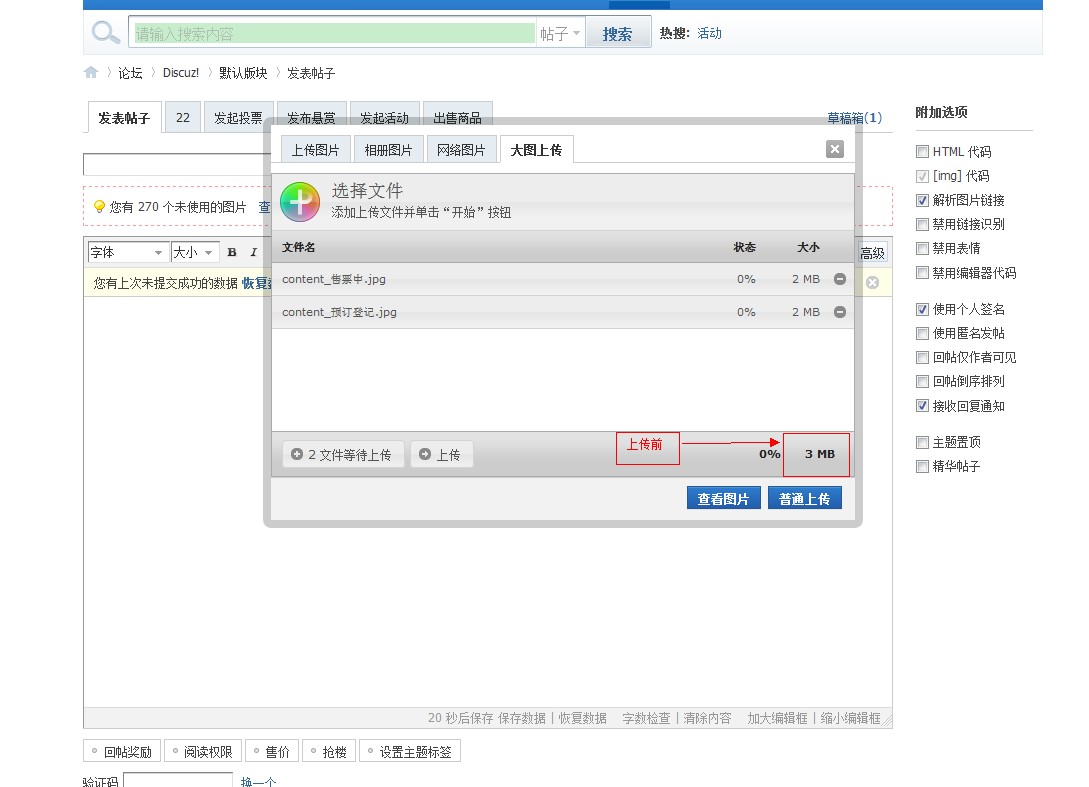
Task: Dismiss the unsaved data notice
Action: pos(872,282)
